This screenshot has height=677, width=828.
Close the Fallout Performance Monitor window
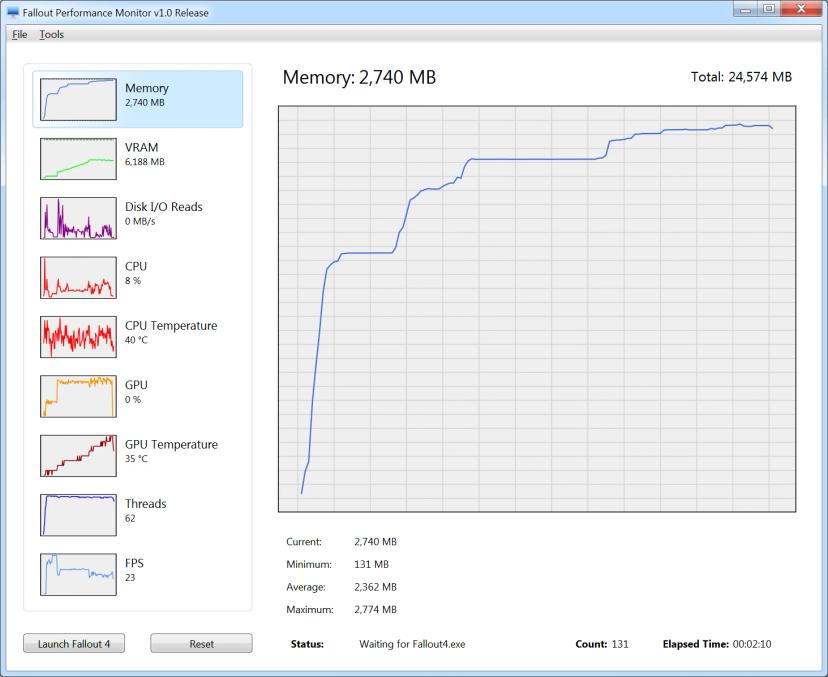(x=801, y=9)
